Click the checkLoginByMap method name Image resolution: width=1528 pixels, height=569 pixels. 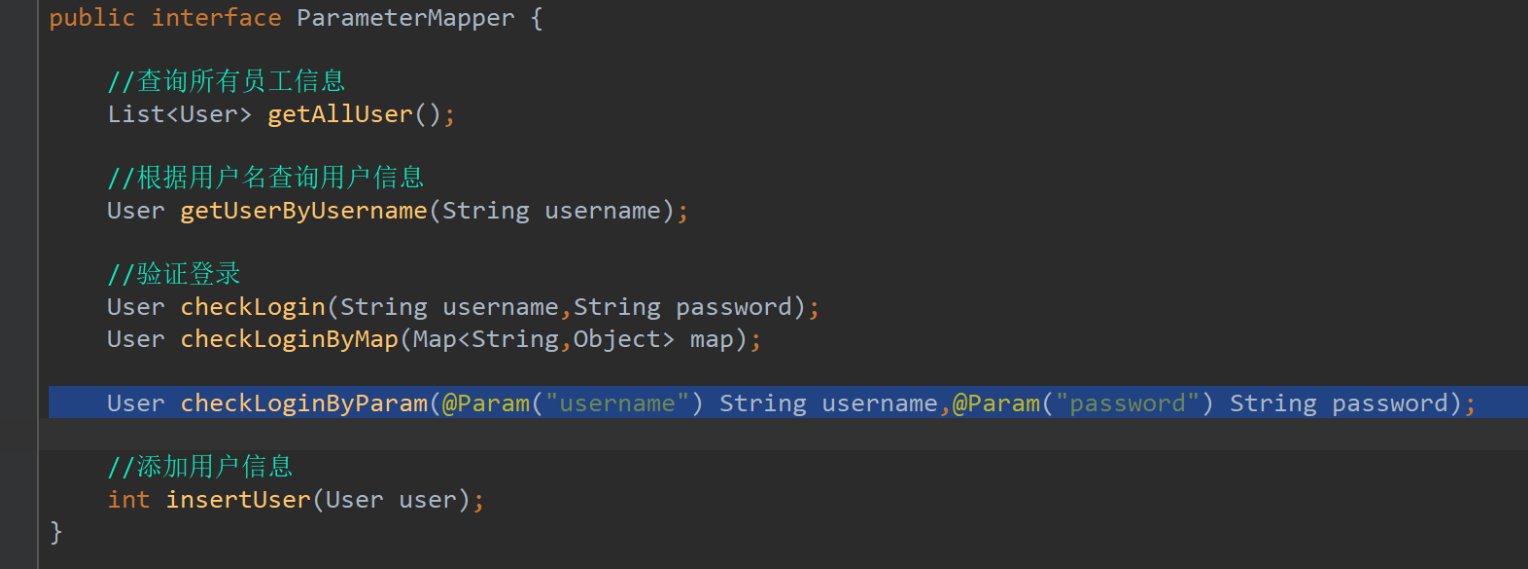pyautogui.click(x=290, y=339)
